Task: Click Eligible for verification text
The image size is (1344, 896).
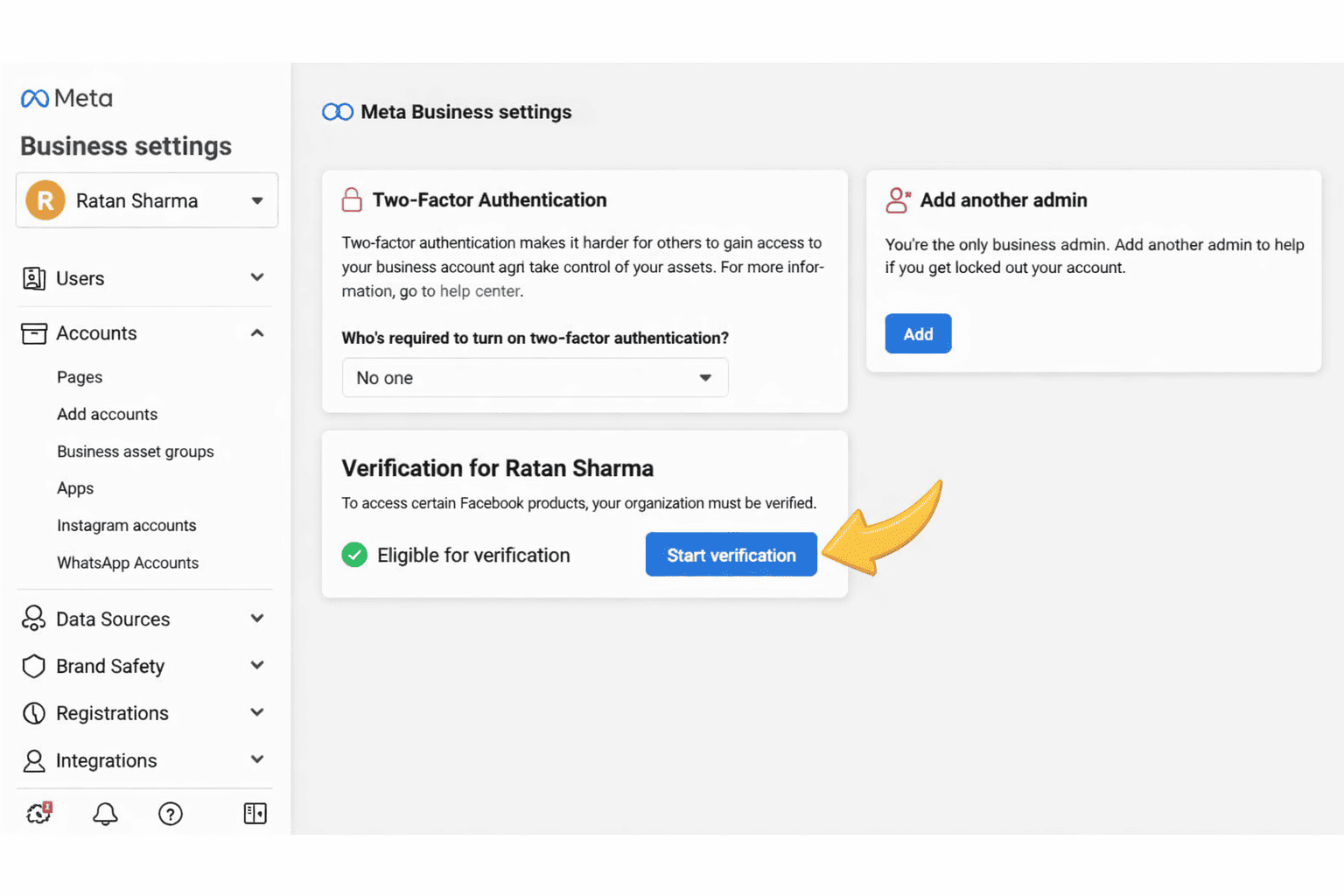Action: (x=473, y=555)
